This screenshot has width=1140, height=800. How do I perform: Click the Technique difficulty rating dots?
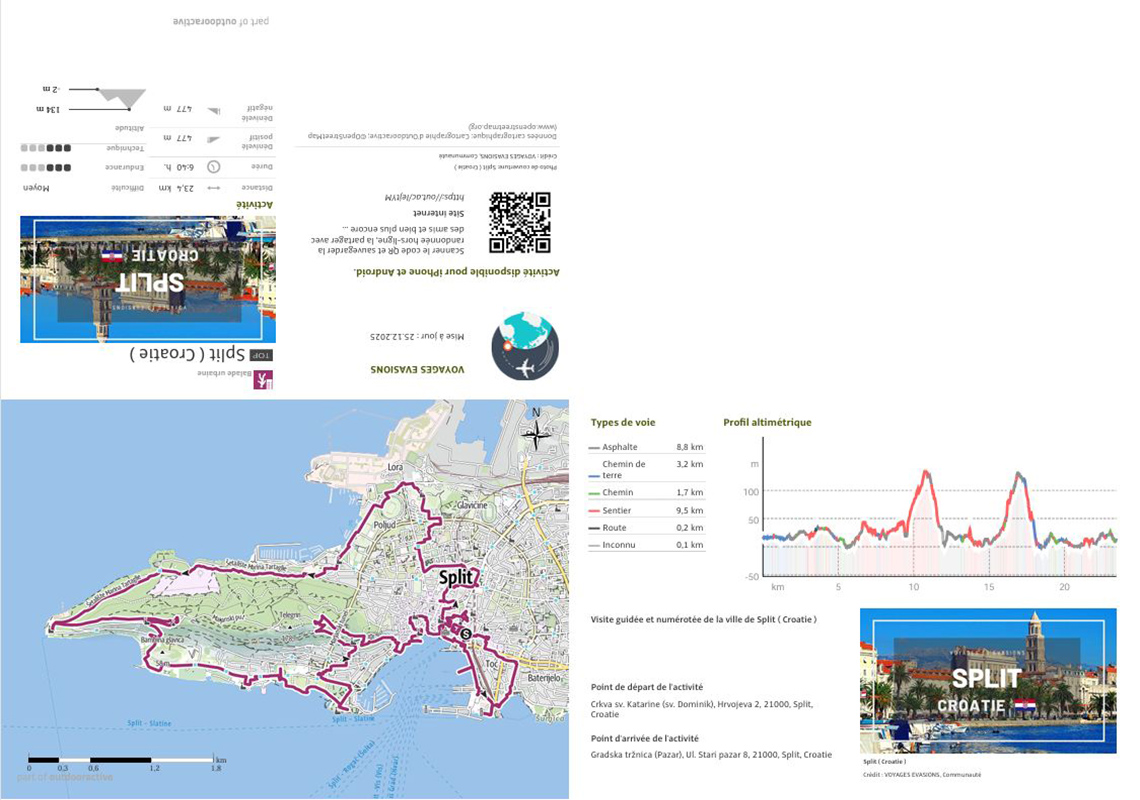(x=46, y=146)
